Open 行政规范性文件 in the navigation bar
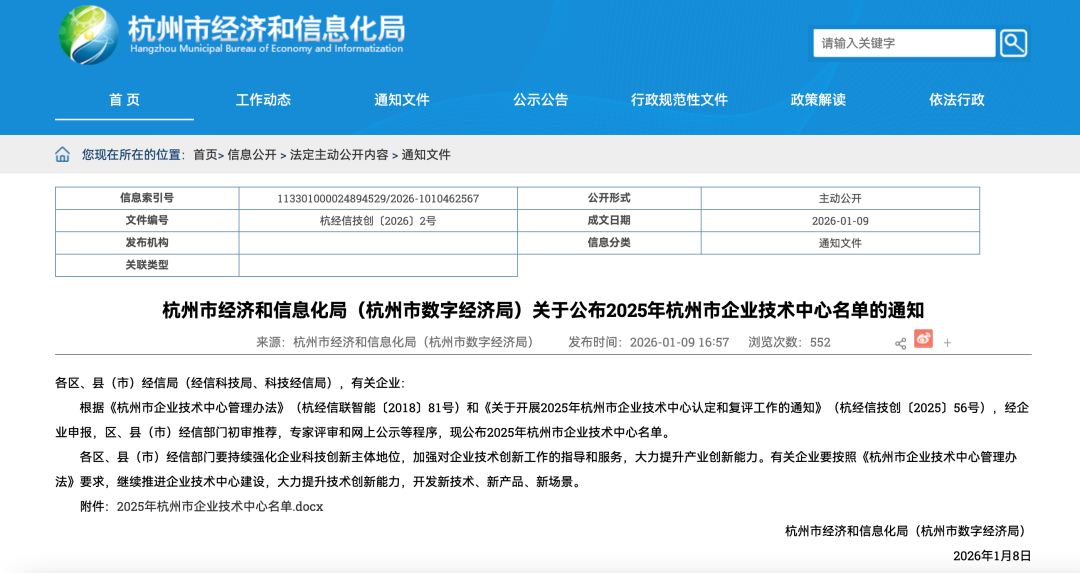This screenshot has width=1080, height=573. click(679, 100)
